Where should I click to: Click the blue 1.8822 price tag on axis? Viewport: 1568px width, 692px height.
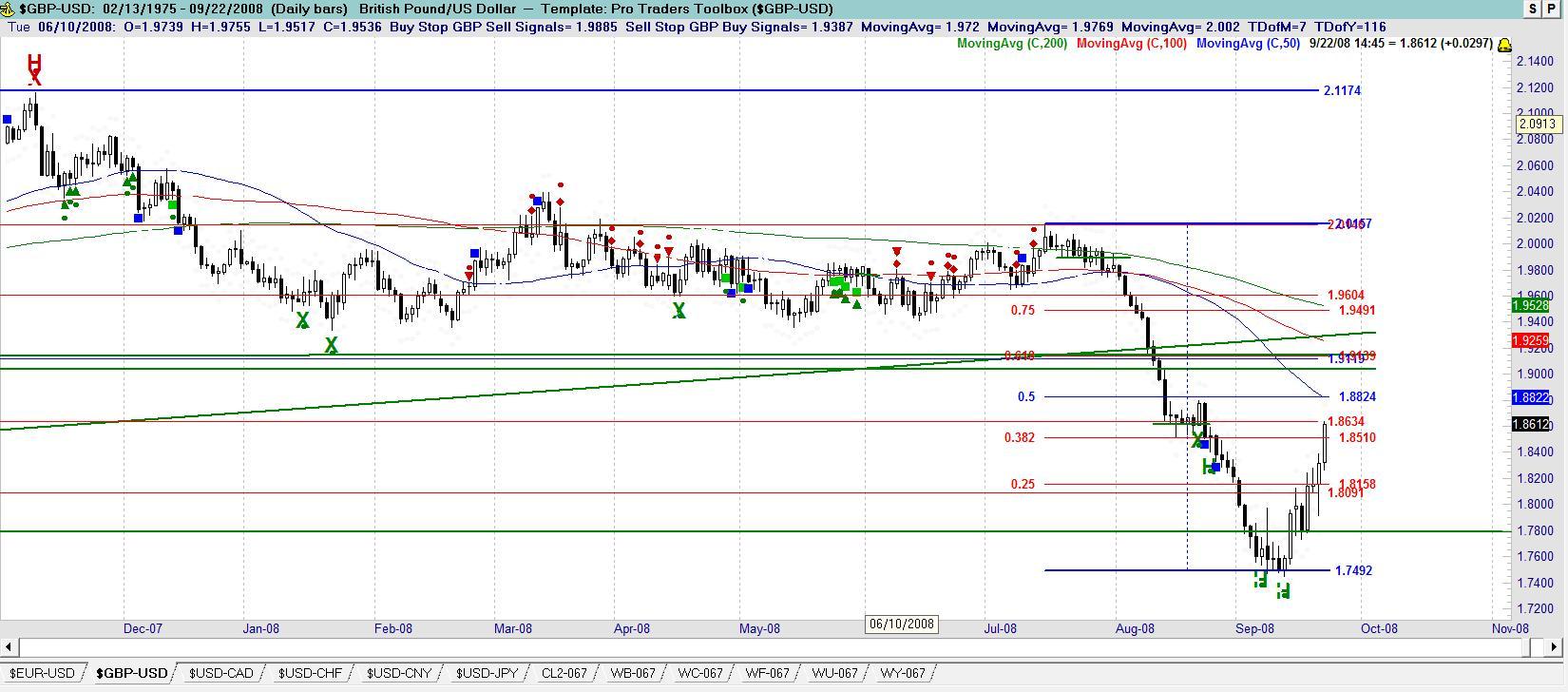coord(1531,397)
